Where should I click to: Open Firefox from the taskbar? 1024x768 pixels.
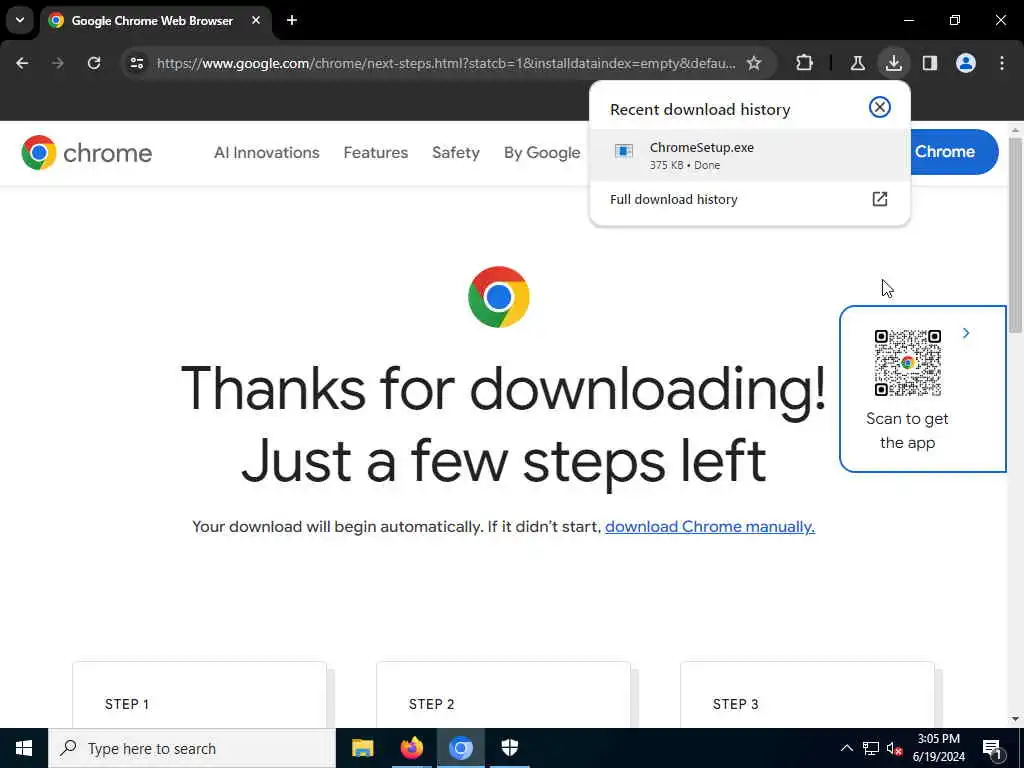coord(411,748)
